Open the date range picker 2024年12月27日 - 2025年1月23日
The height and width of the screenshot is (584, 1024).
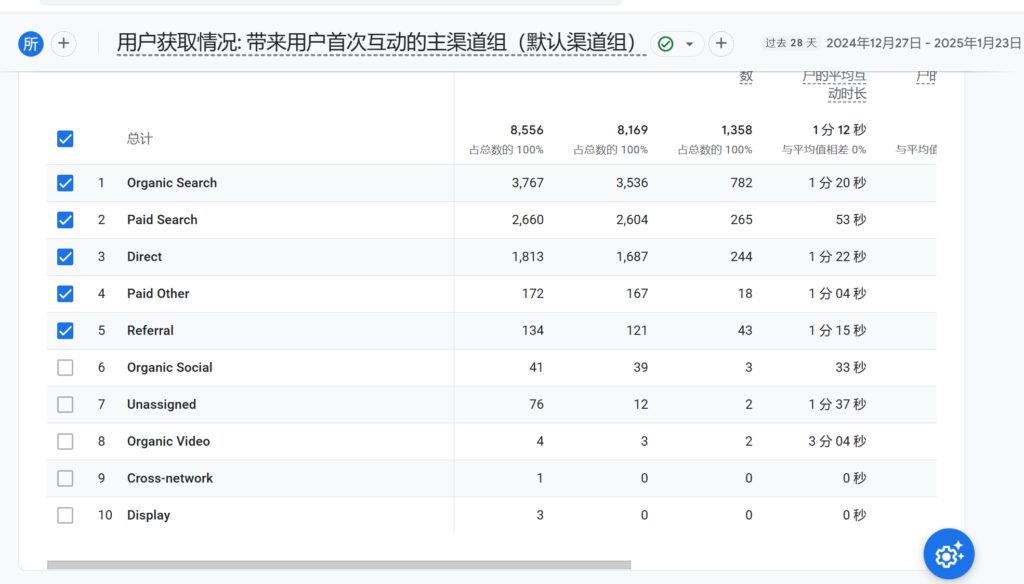[924, 43]
